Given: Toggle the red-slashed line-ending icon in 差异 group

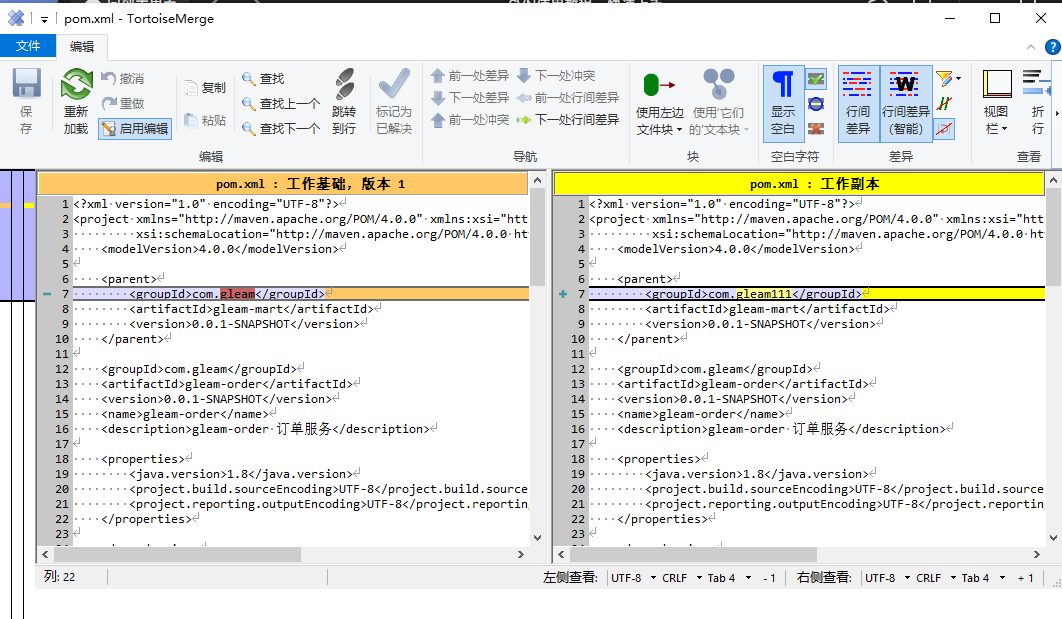Looking at the screenshot, I should 944,128.
